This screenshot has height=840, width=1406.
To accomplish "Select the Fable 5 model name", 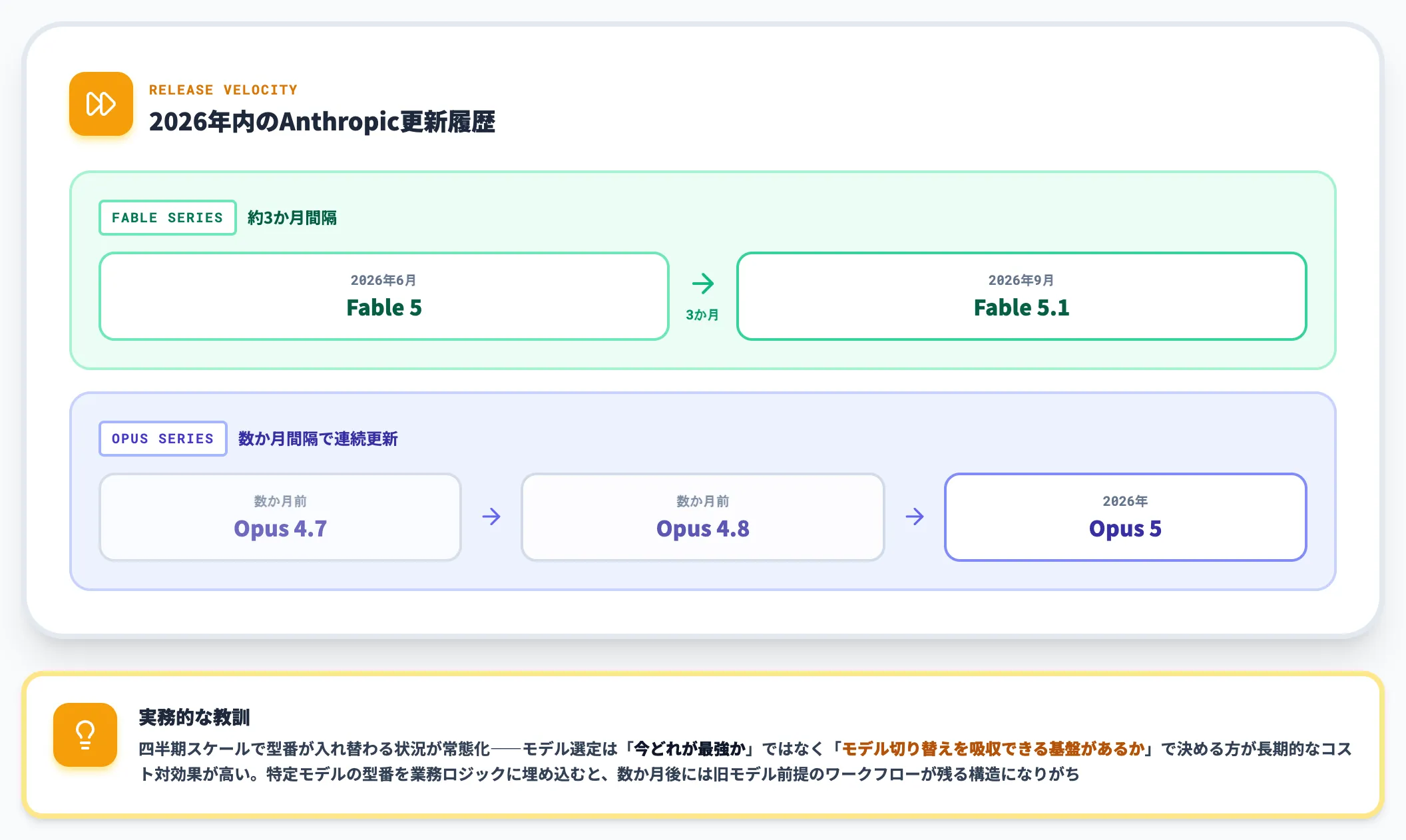I will point(384,308).
